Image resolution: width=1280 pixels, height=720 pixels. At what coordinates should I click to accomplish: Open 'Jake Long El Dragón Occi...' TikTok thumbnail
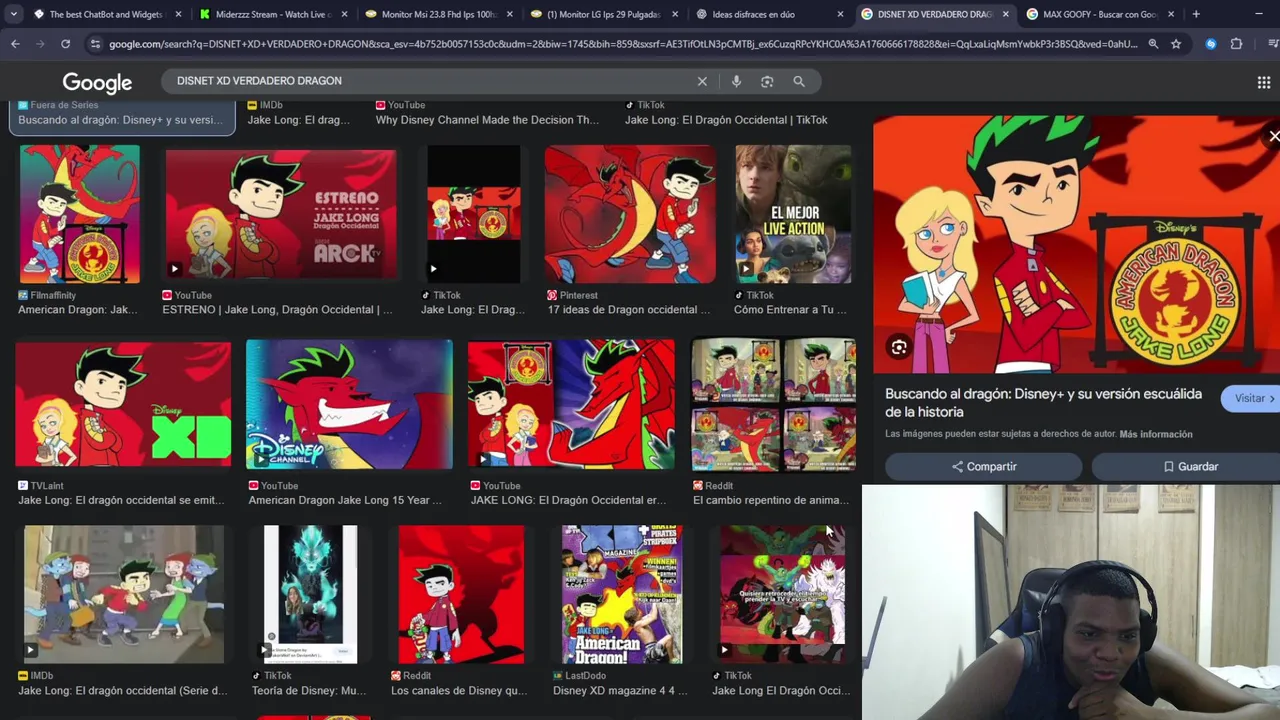click(783, 594)
